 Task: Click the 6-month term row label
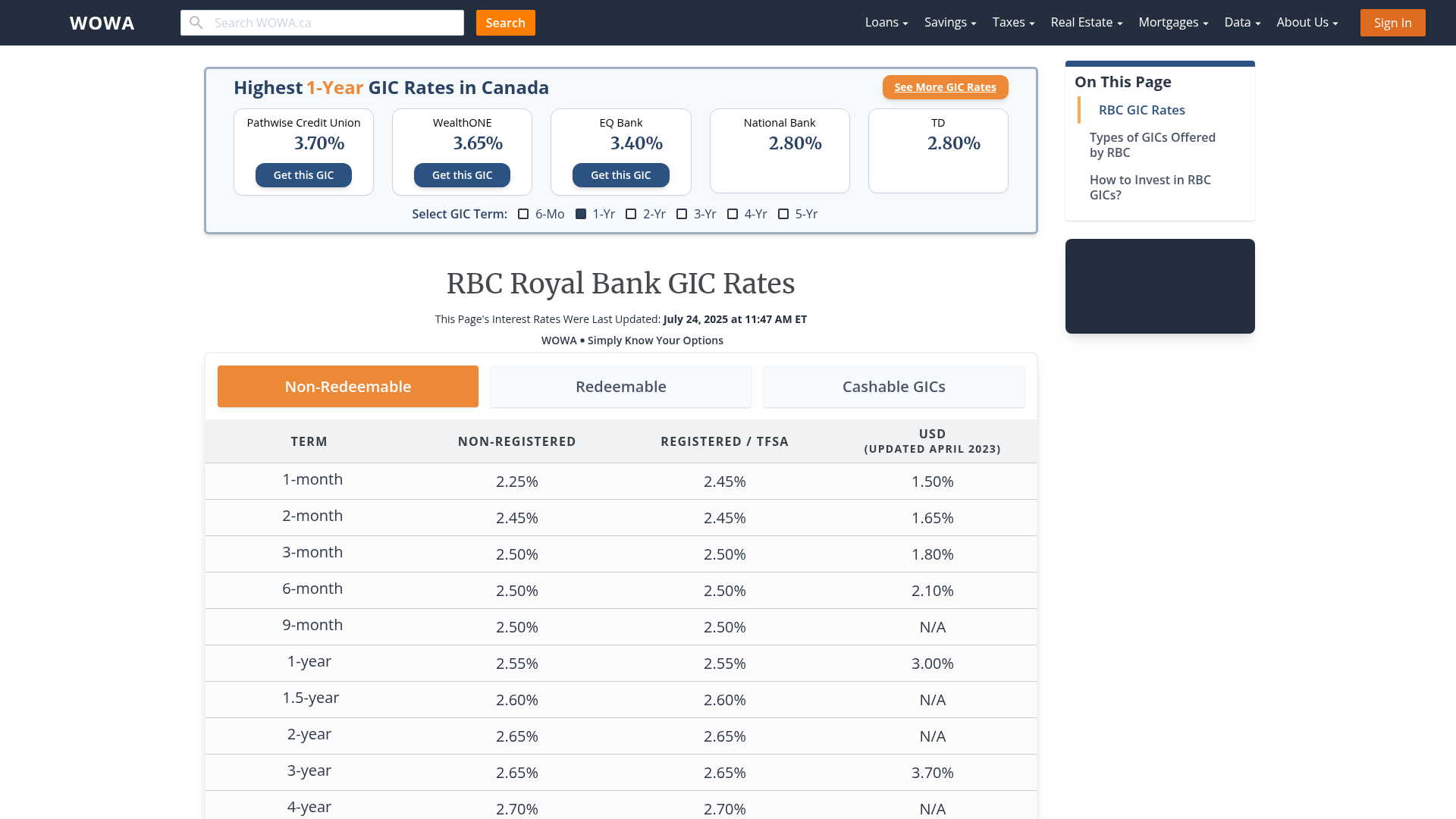[312, 588]
